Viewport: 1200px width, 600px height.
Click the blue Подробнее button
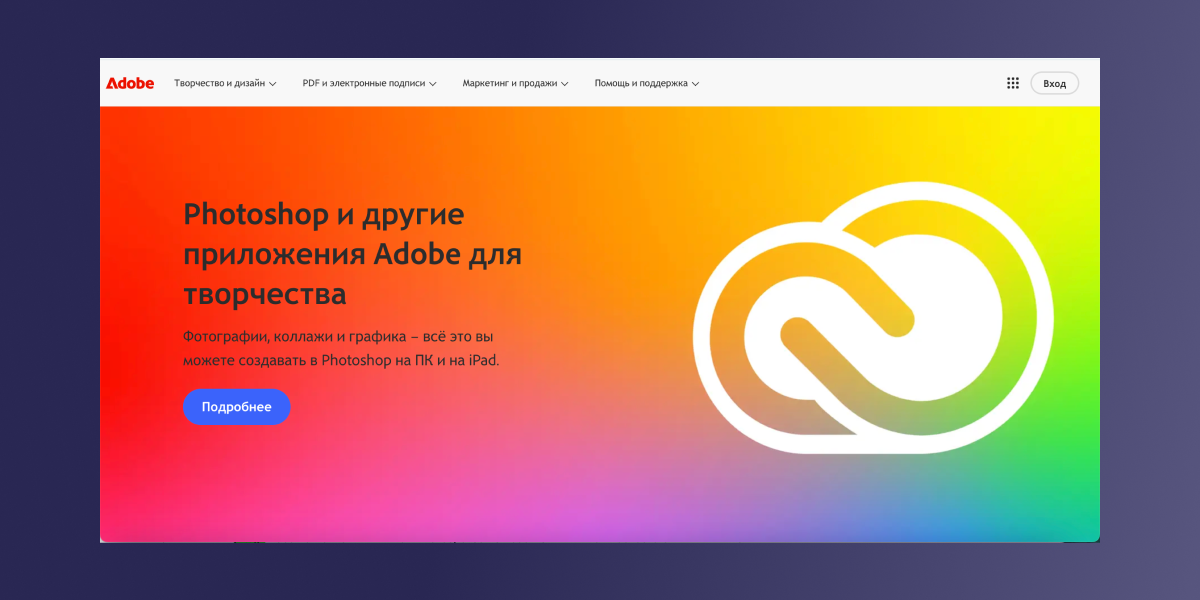pyautogui.click(x=237, y=407)
